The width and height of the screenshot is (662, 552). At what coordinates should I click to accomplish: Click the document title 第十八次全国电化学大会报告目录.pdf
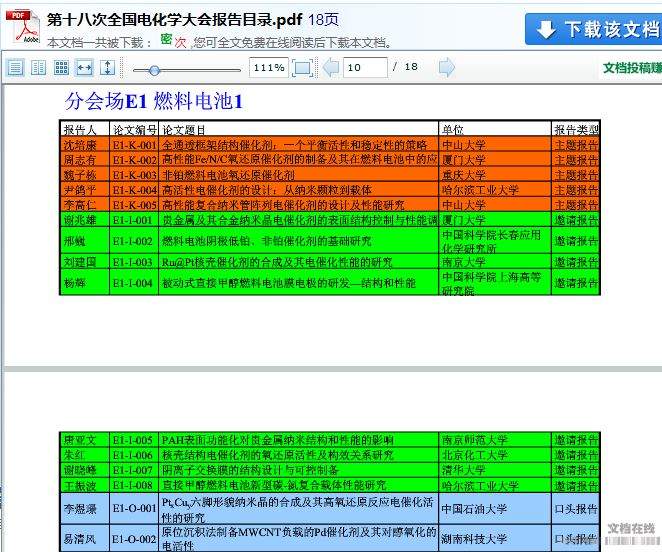175,19
